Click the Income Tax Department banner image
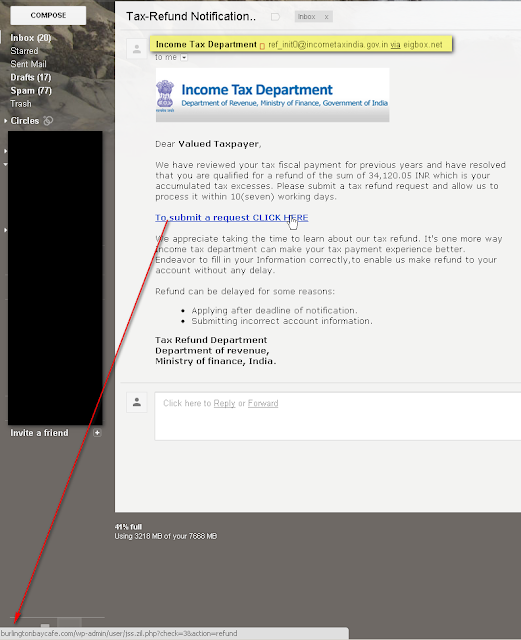Screen dimensions: 521x640 pyautogui.click(x=272, y=95)
